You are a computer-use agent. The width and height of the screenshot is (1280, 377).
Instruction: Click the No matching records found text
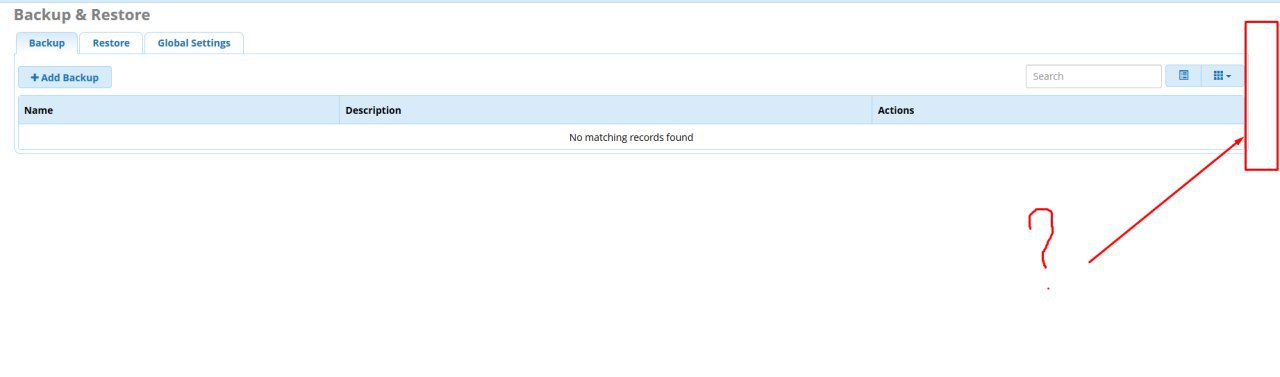[631, 137]
